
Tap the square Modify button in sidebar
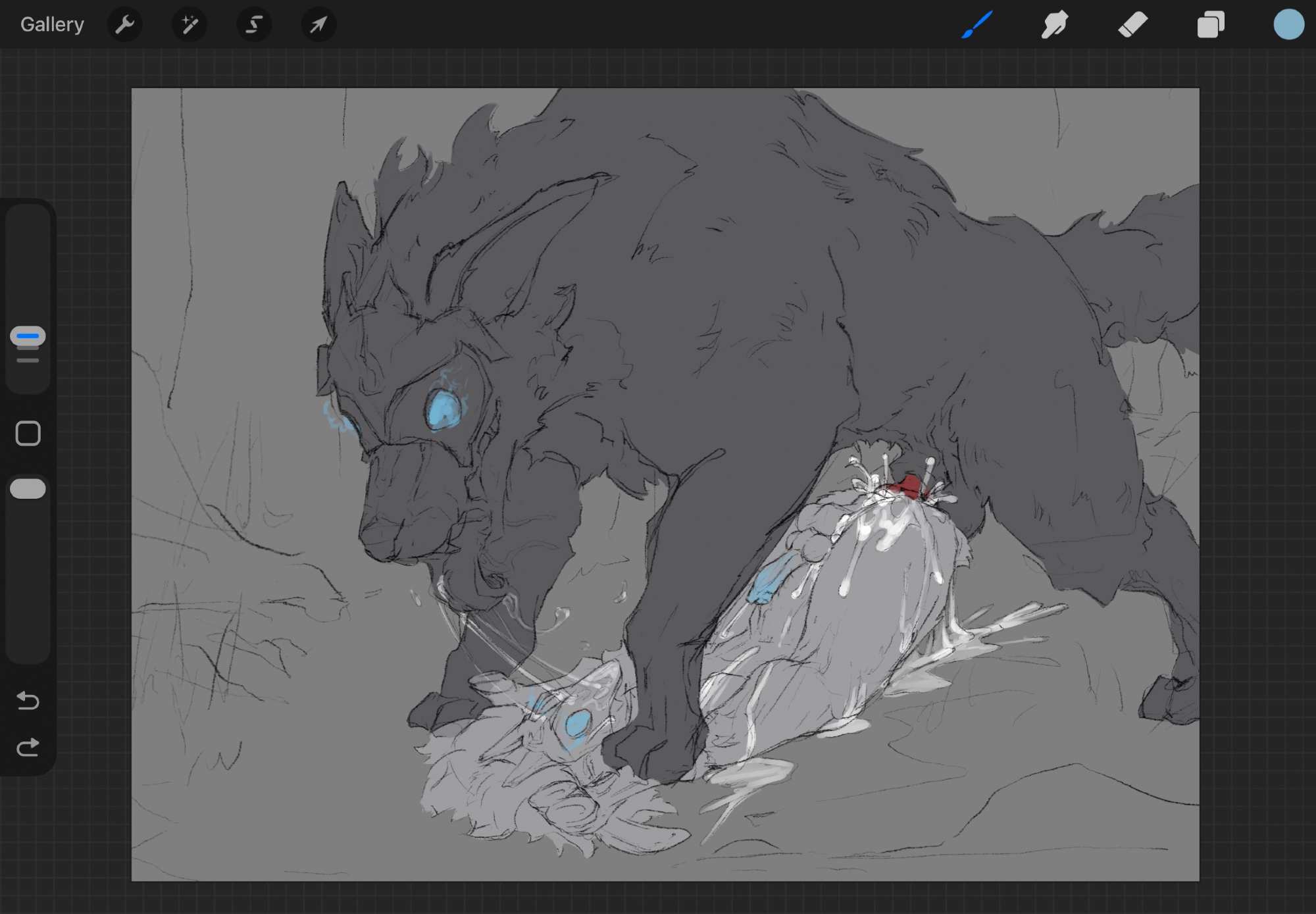pos(28,434)
